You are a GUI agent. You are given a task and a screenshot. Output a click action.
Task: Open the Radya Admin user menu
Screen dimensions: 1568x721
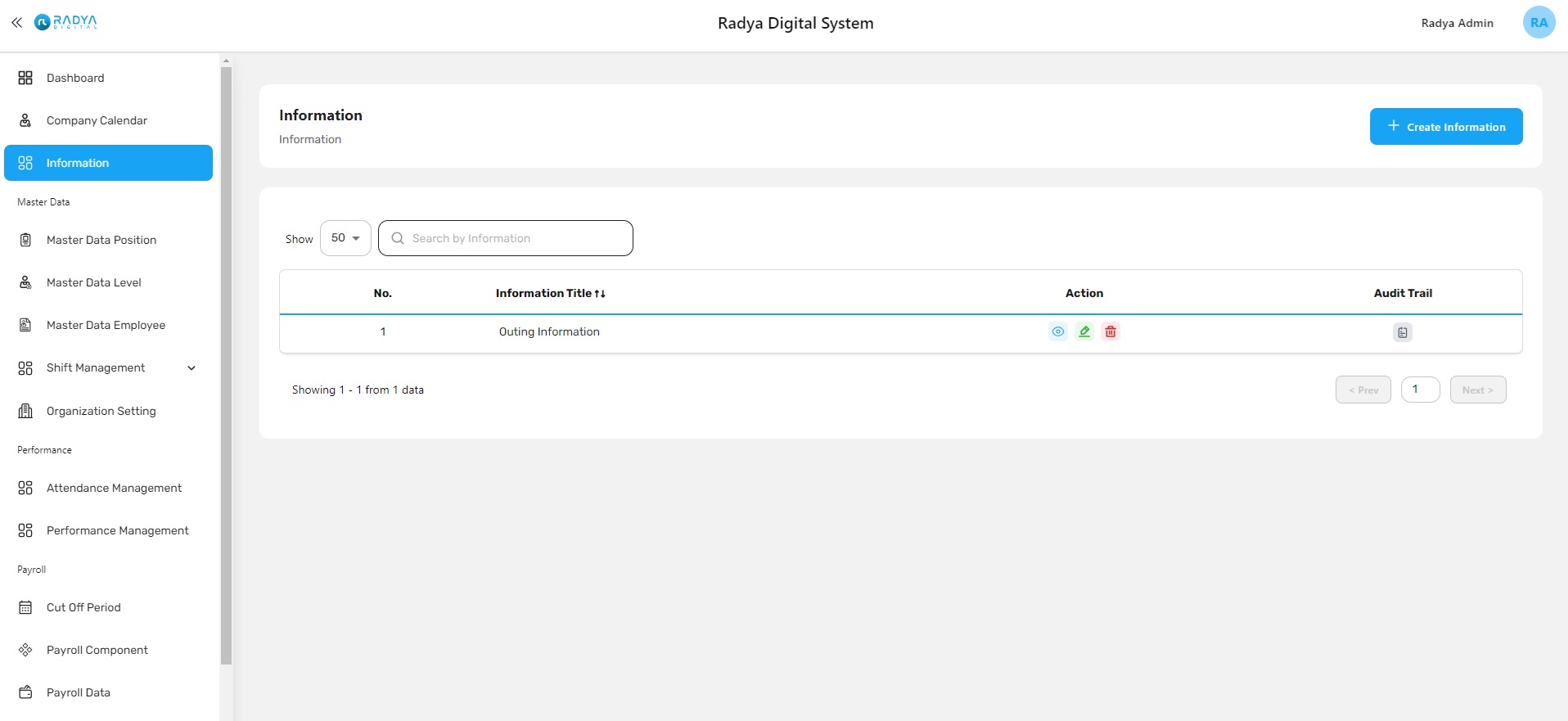[x=1457, y=23]
